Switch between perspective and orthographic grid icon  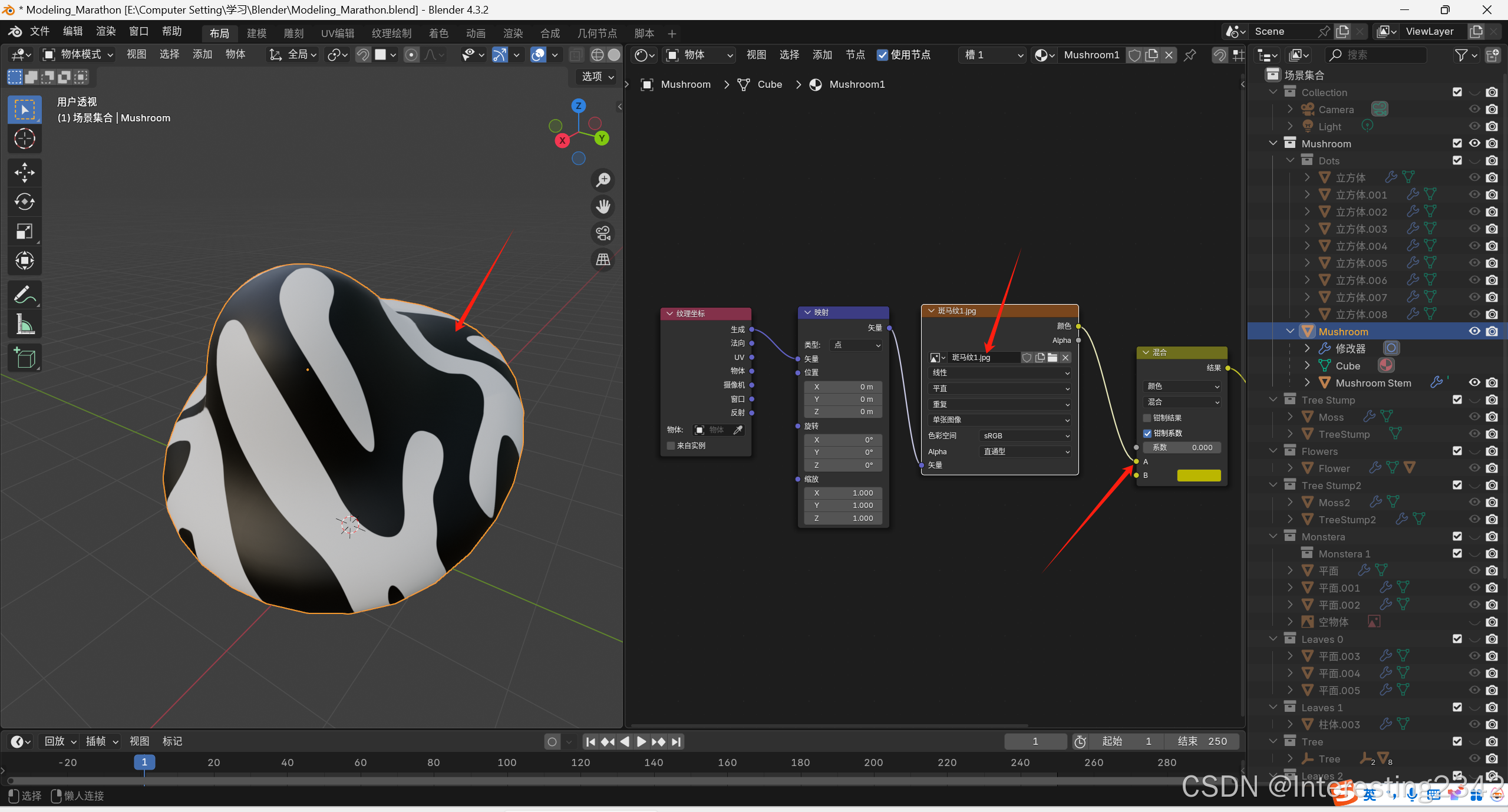tap(603, 260)
